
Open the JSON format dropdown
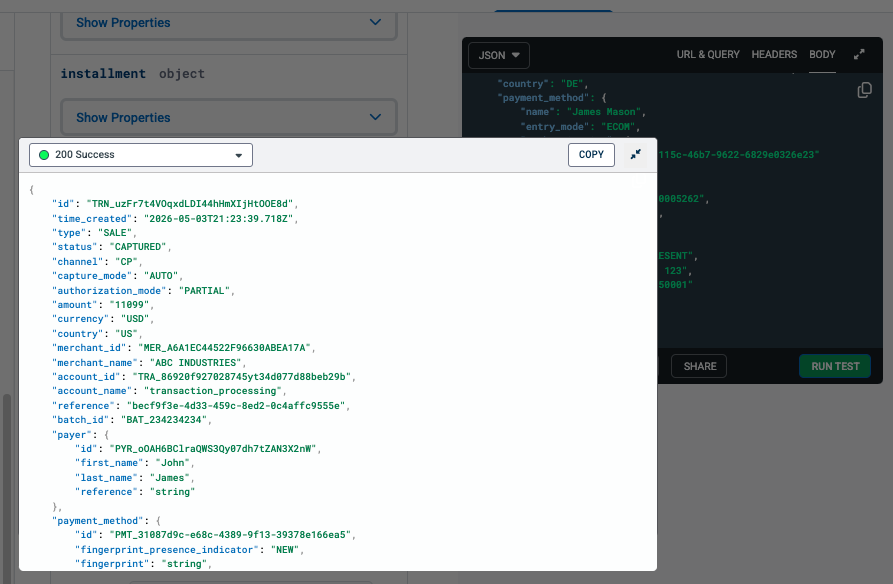[x=499, y=55]
